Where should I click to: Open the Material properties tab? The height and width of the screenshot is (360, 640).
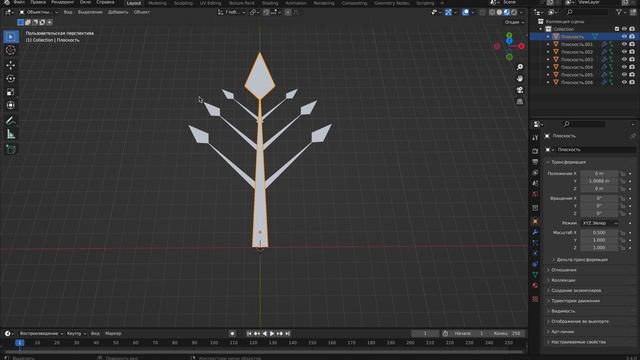point(535,285)
